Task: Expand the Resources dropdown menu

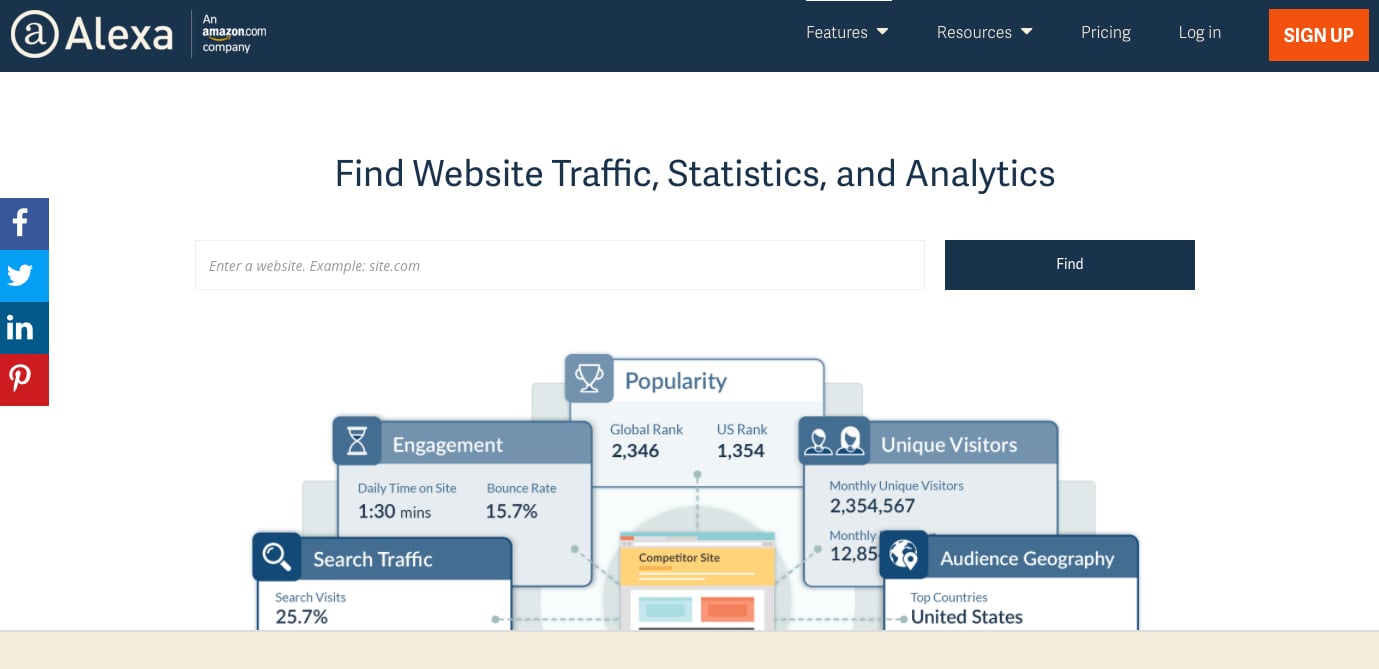Action: point(985,32)
